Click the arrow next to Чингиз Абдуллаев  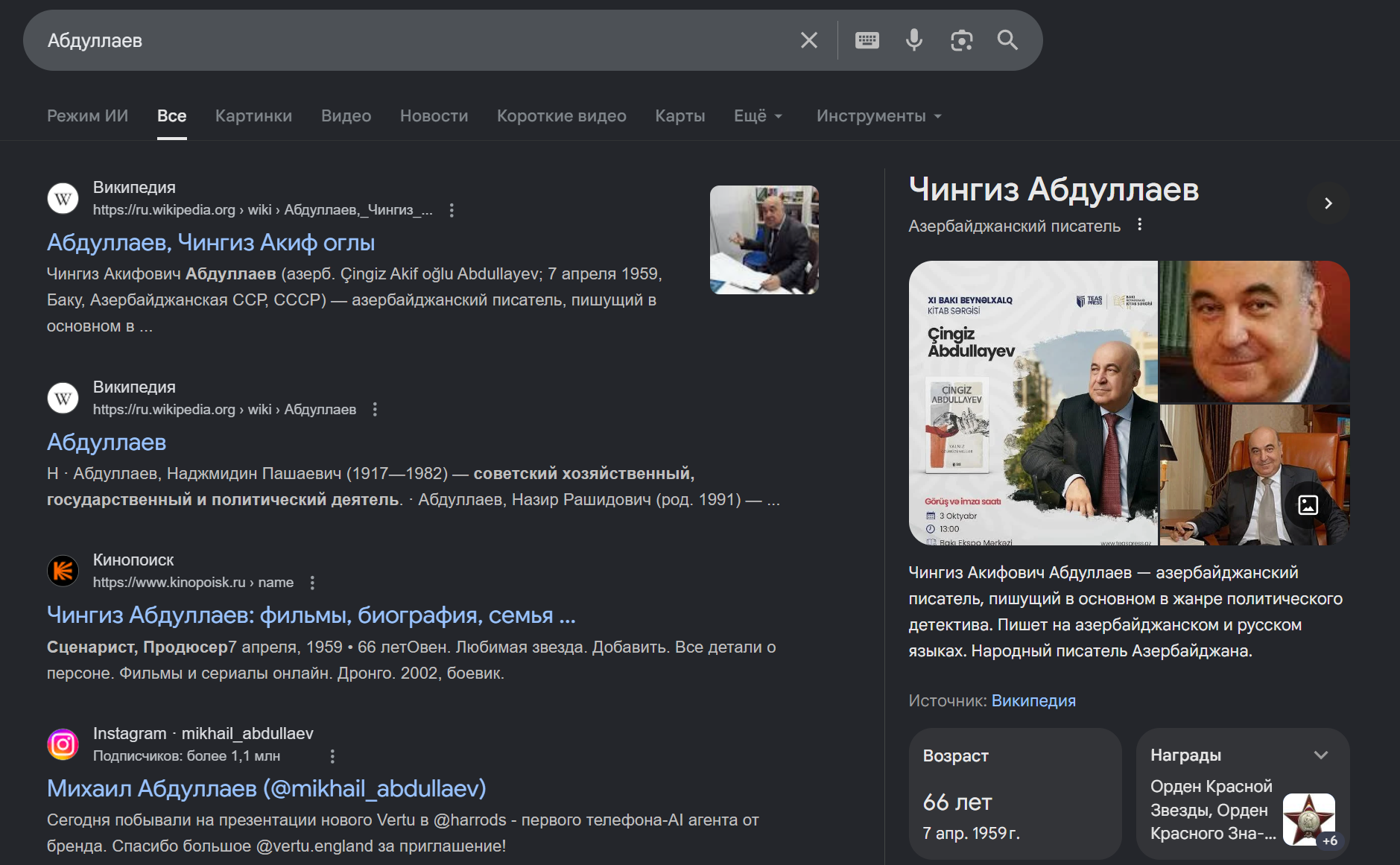[1328, 203]
